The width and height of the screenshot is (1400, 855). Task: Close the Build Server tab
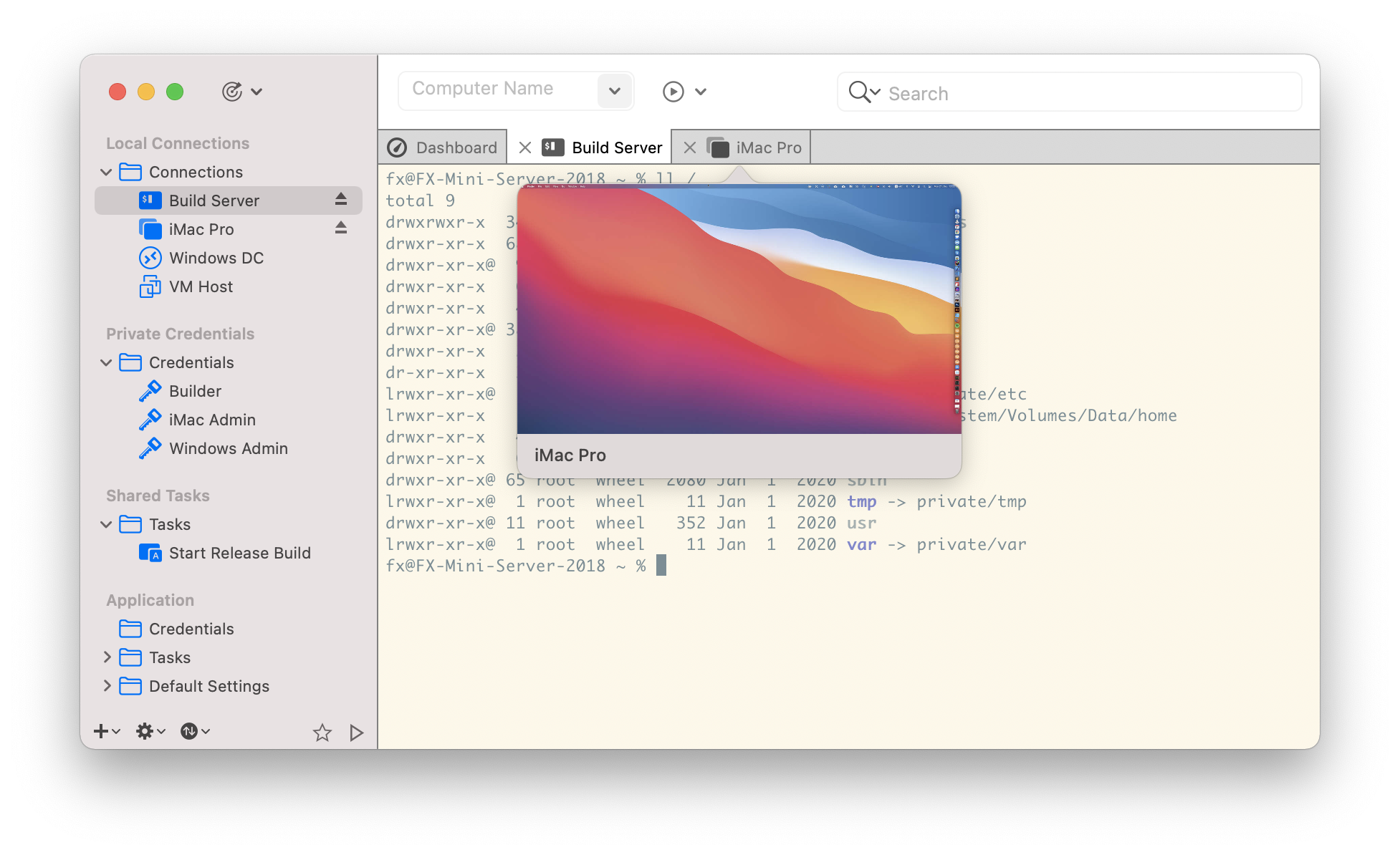(x=525, y=148)
